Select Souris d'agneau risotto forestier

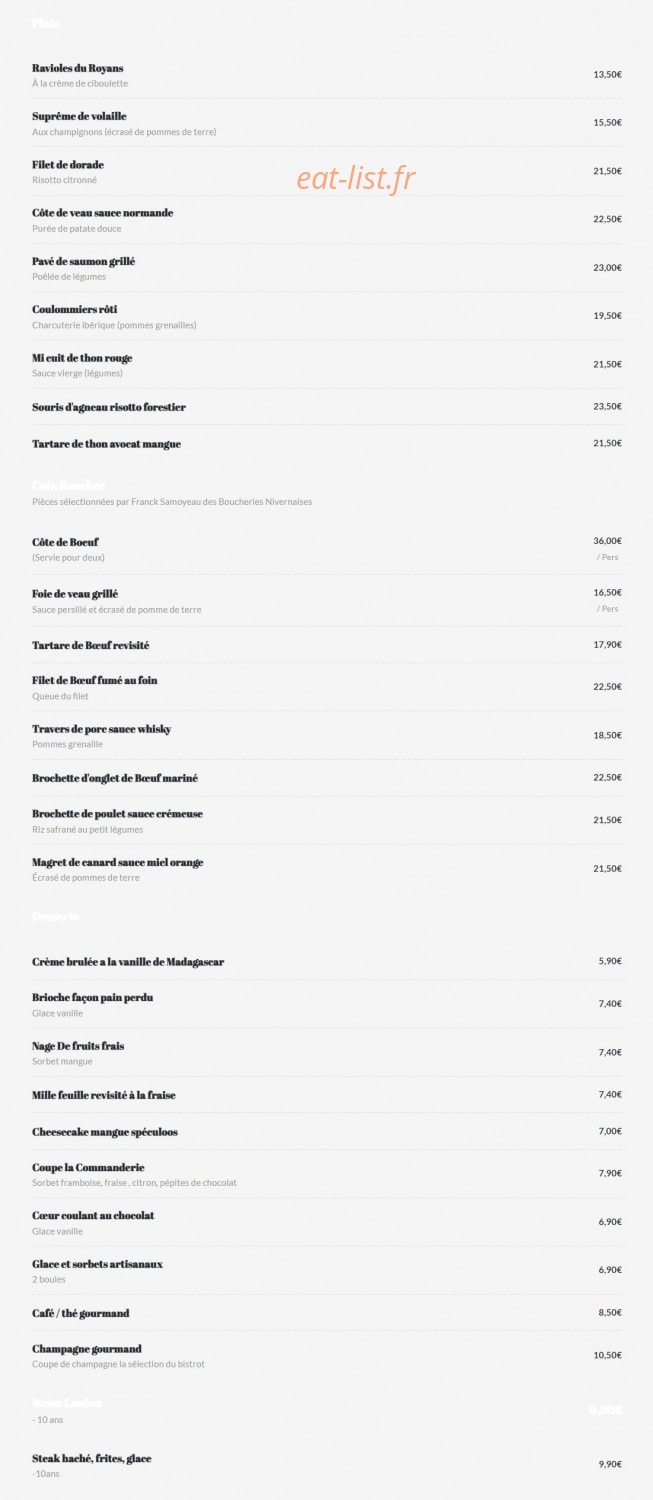(109, 407)
